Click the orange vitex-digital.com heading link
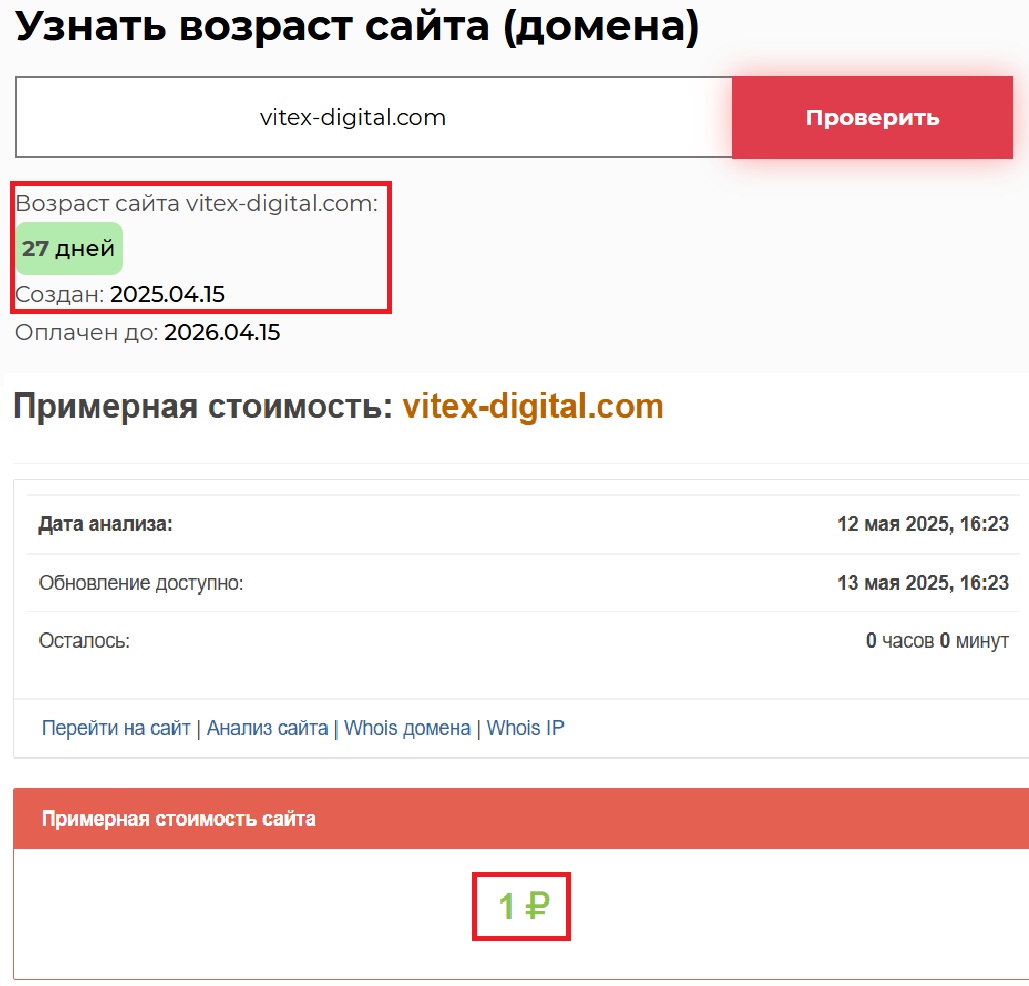This screenshot has width=1029, height=986. click(x=532, y=406)
